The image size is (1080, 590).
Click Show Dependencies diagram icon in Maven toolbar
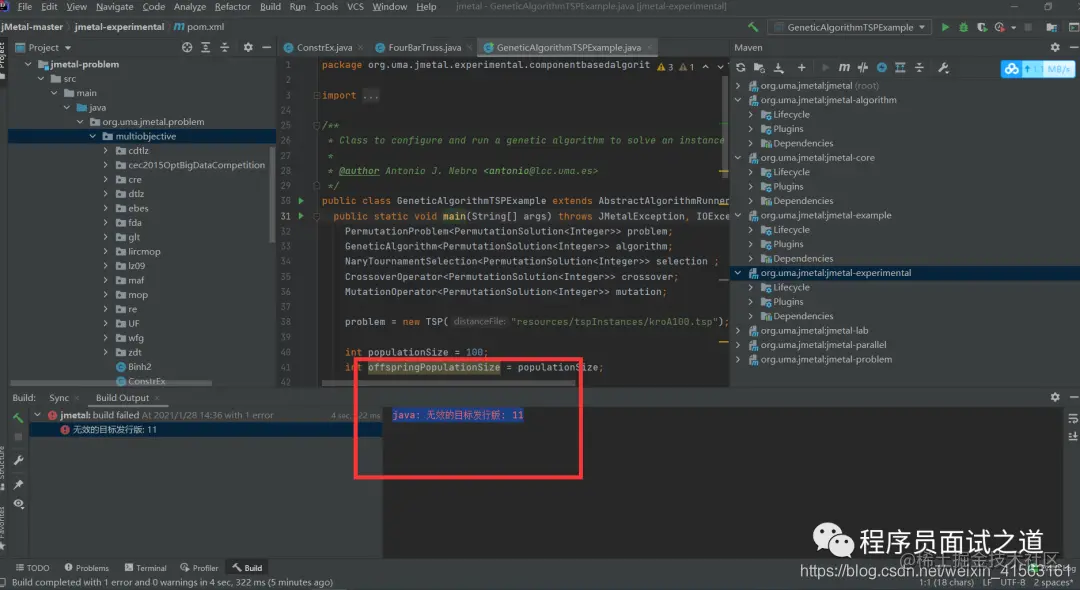point(900,67)
